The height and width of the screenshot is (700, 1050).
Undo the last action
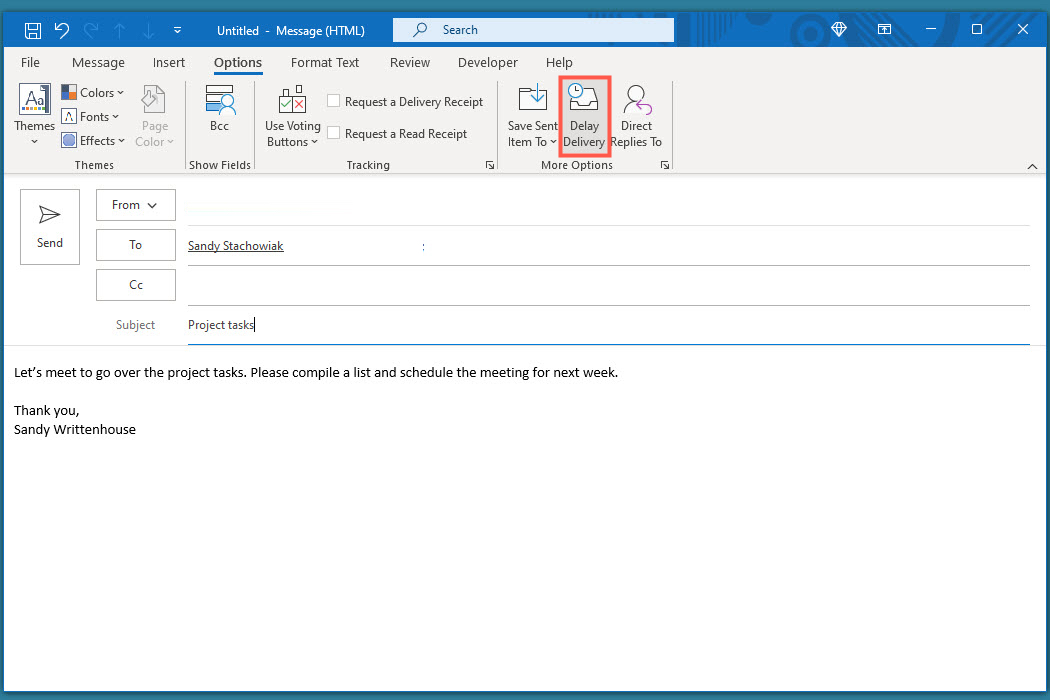[61, 30]
